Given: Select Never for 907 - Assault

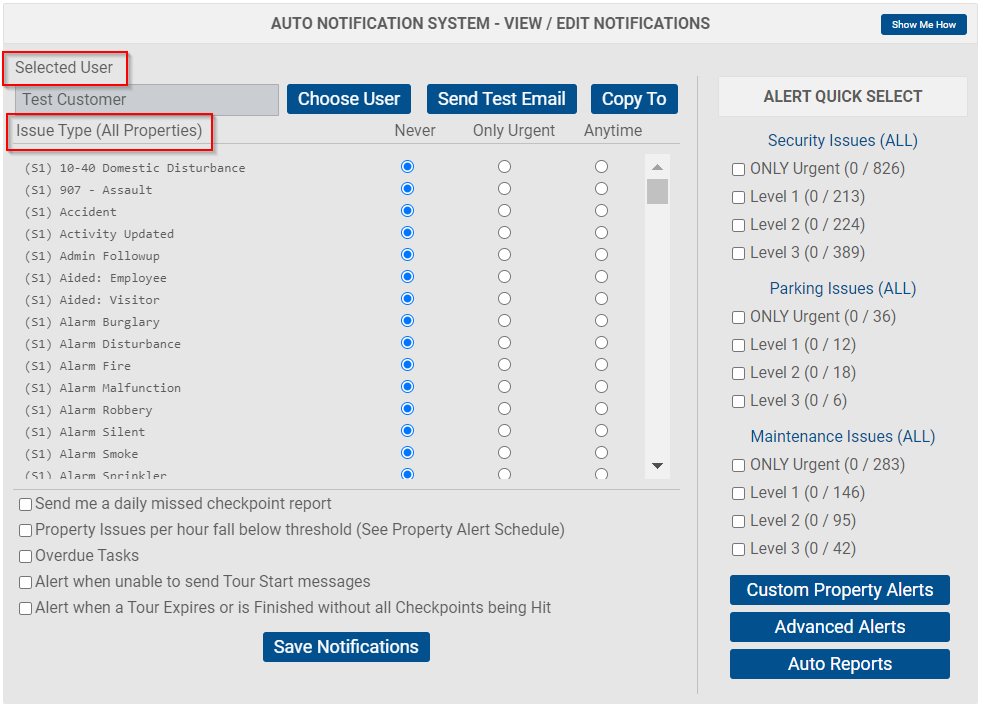Looking at the screenshot, I should [x=407, y=189].
